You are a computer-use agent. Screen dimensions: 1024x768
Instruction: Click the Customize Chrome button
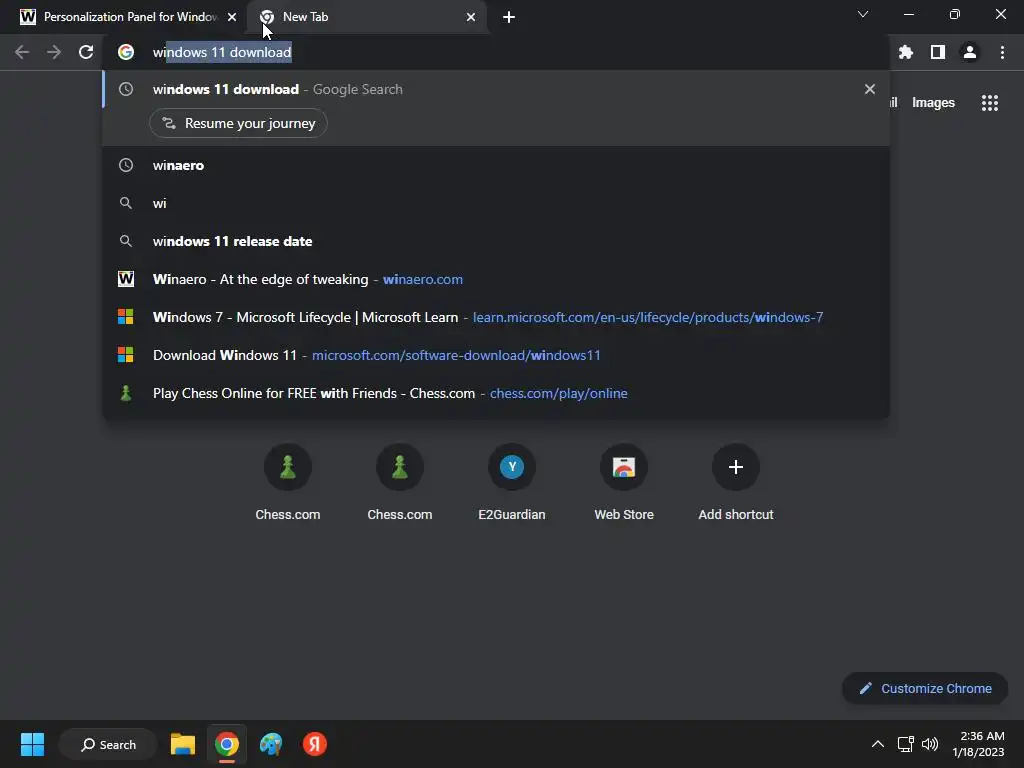925,688
